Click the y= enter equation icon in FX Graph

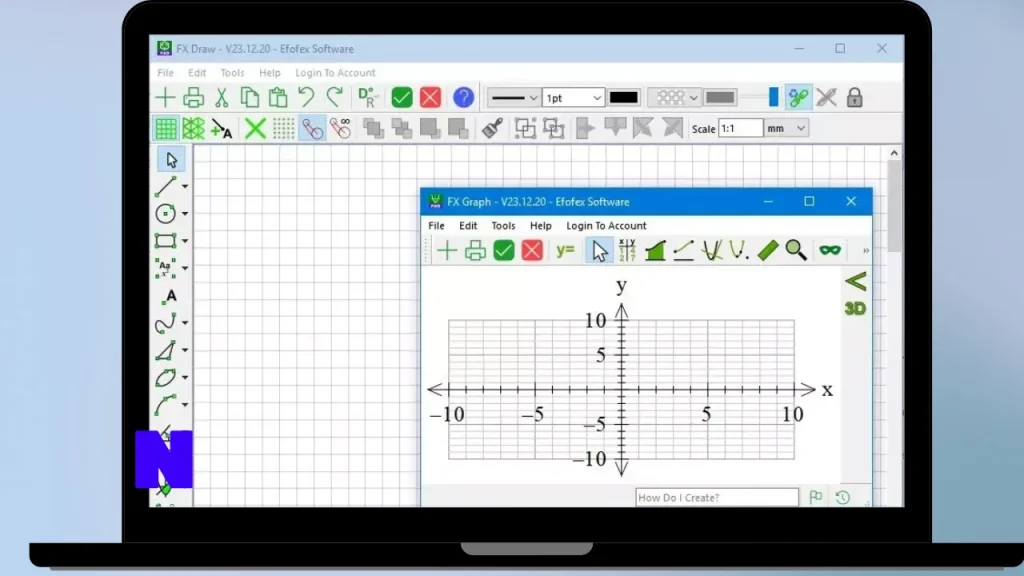point(565,250)
